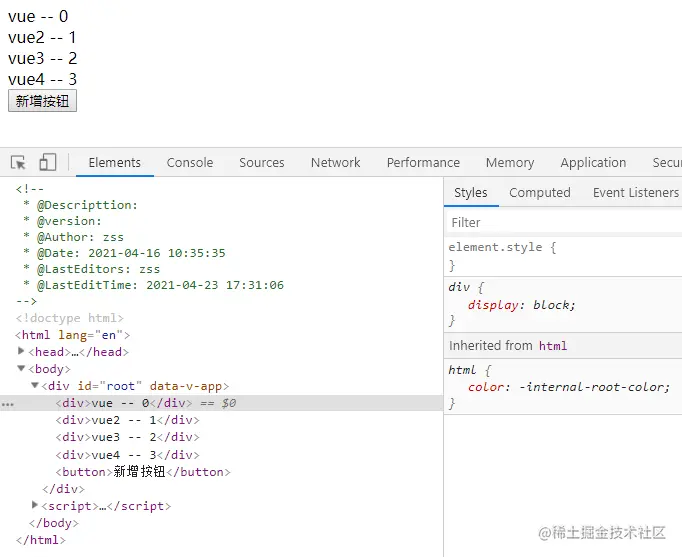Open the Event Listeners sidebar tab
This screenshot has width=682, height=557.
pos(635,193)
